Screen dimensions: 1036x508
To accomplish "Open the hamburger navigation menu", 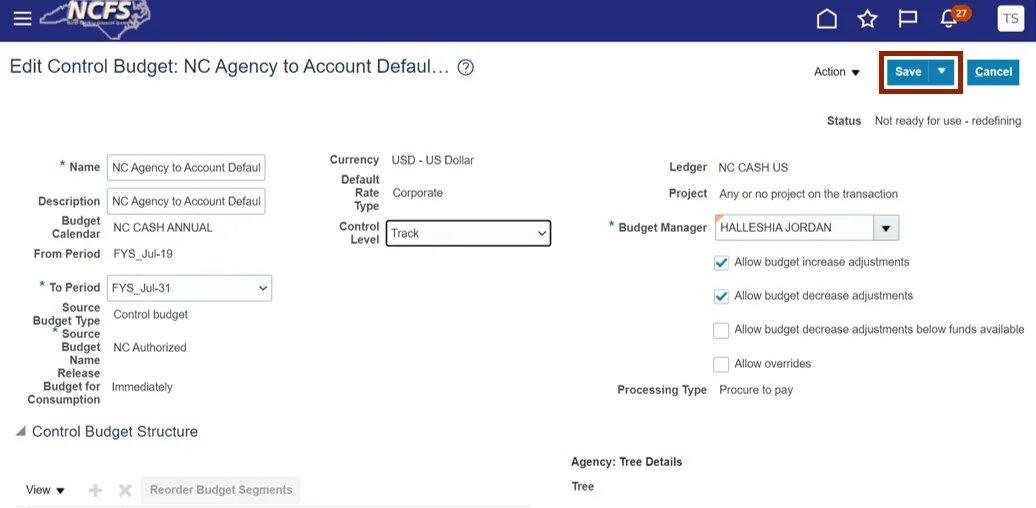I will pyautogui.click(x=21, y=18).
